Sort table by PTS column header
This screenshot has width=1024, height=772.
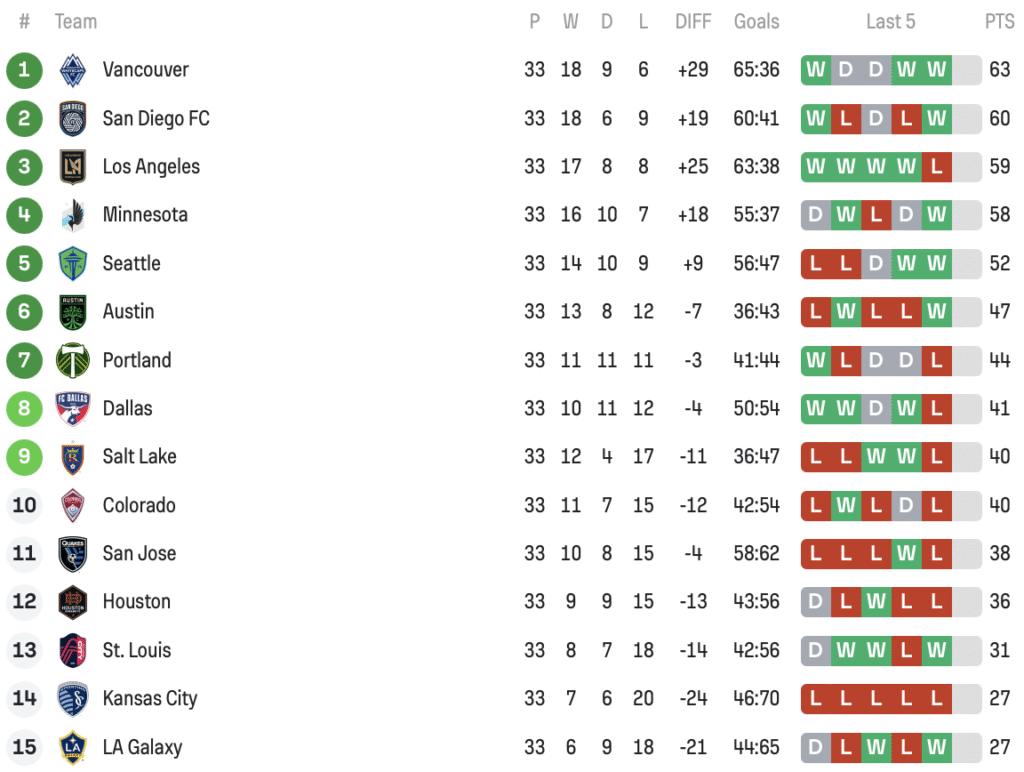[999, 22]
